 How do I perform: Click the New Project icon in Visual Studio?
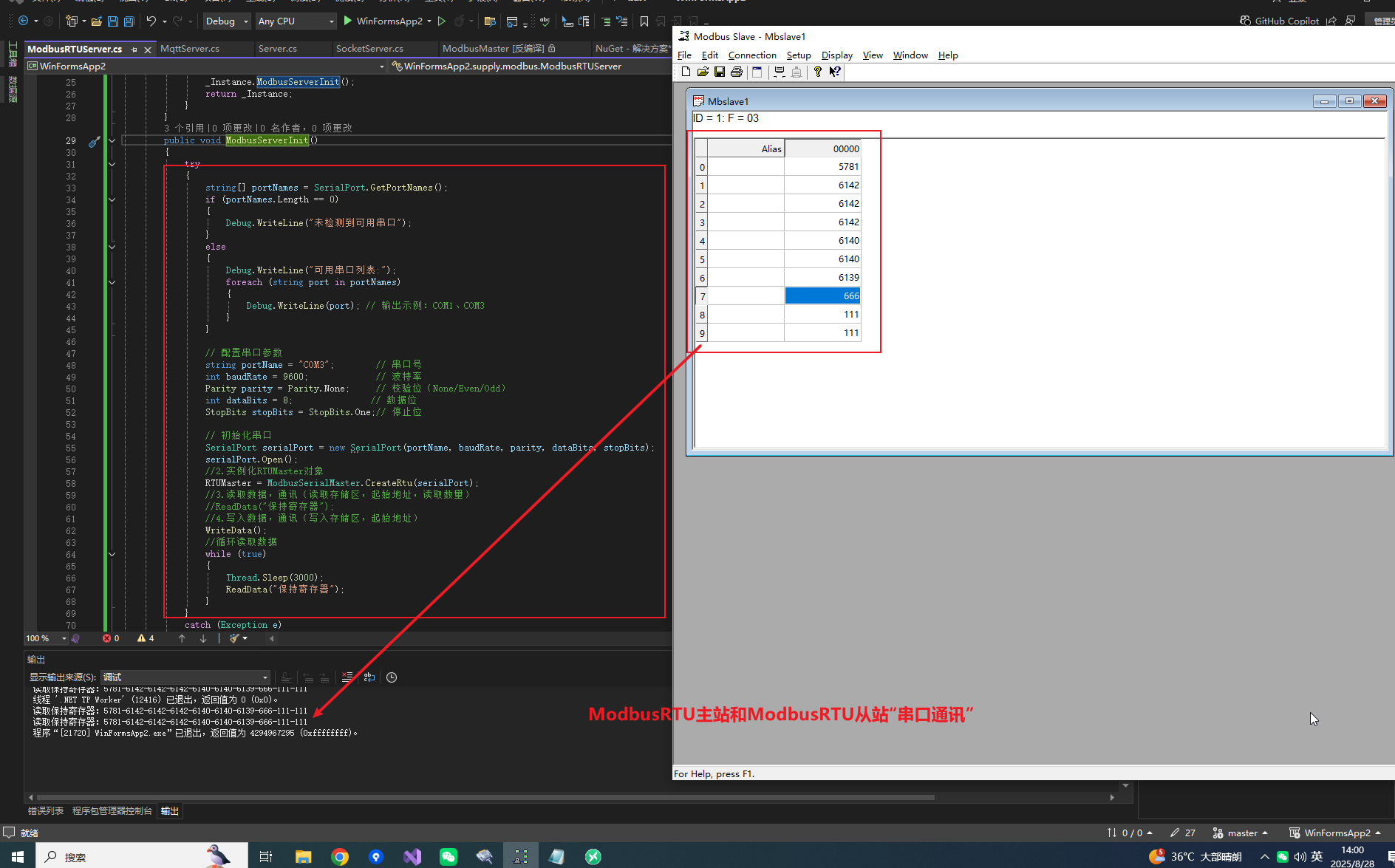tap(72, 21)
